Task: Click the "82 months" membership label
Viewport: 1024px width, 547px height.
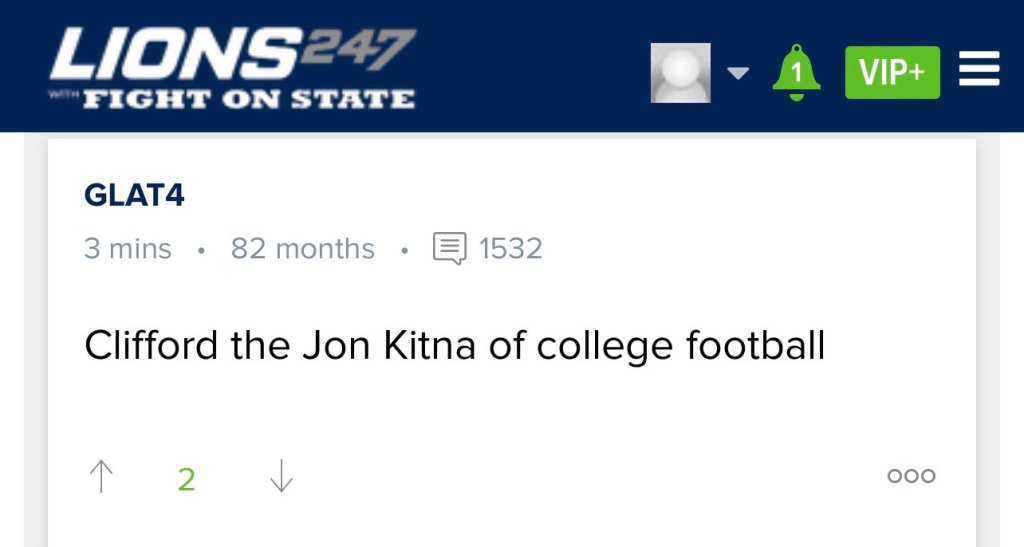Action: coord(303,249)
